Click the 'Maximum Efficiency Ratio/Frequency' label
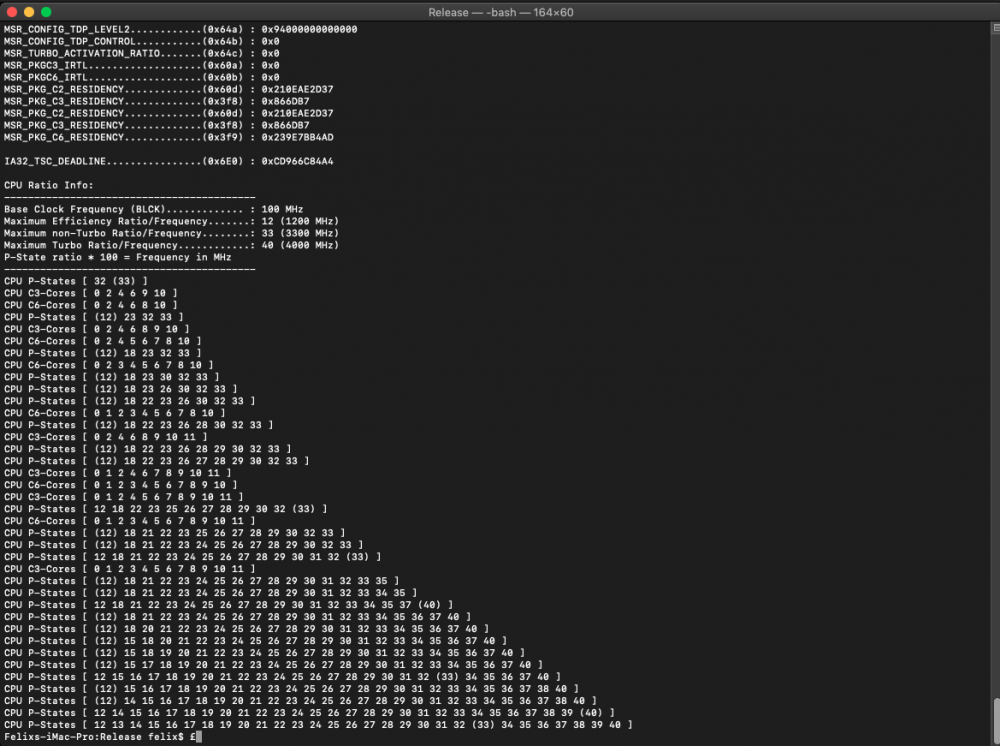The width and height of the screenshot is (1000, 746). pyautogui.click(x=106, y=222)
